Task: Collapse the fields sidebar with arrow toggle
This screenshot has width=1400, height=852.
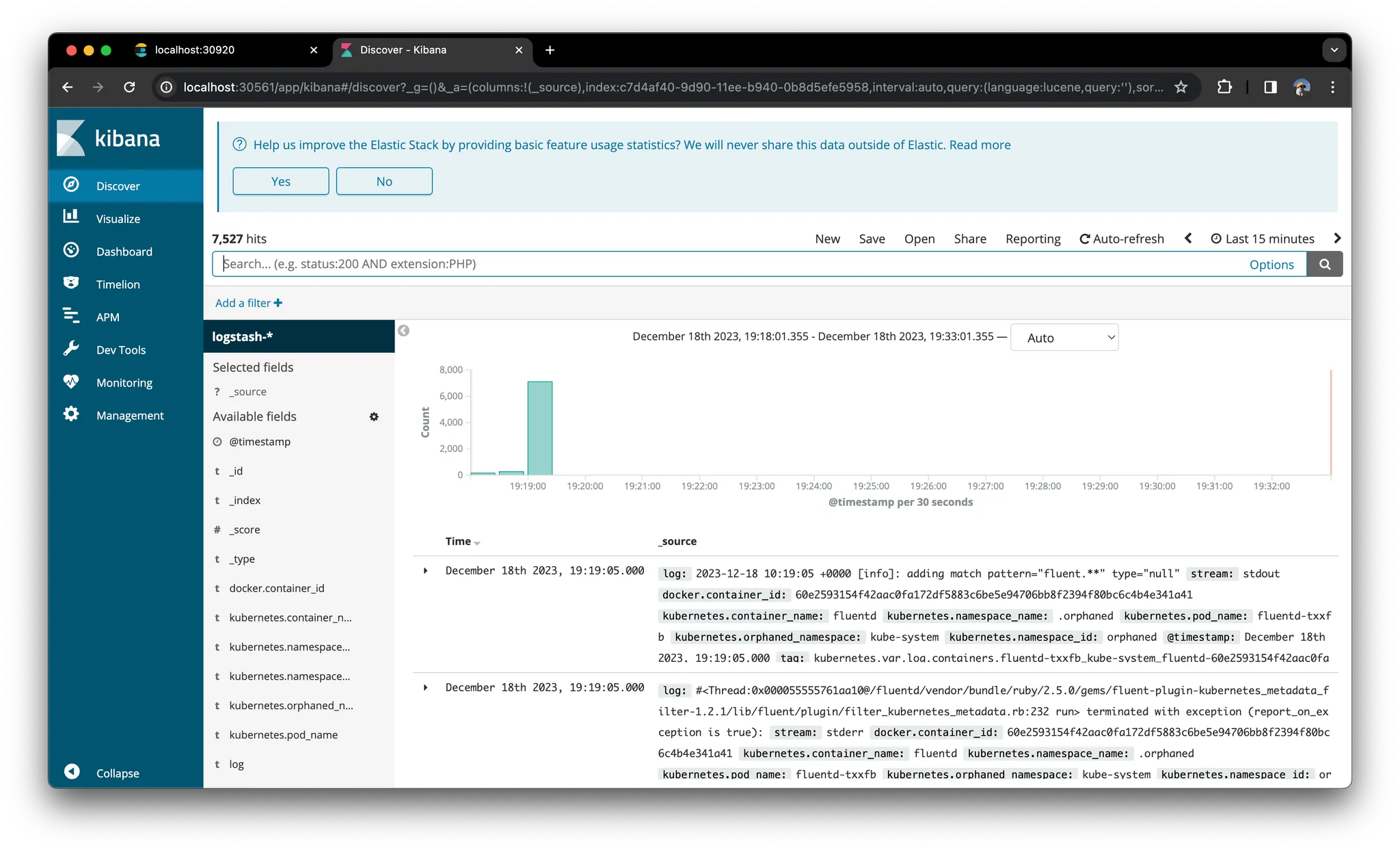Action: tap(403, 331)
